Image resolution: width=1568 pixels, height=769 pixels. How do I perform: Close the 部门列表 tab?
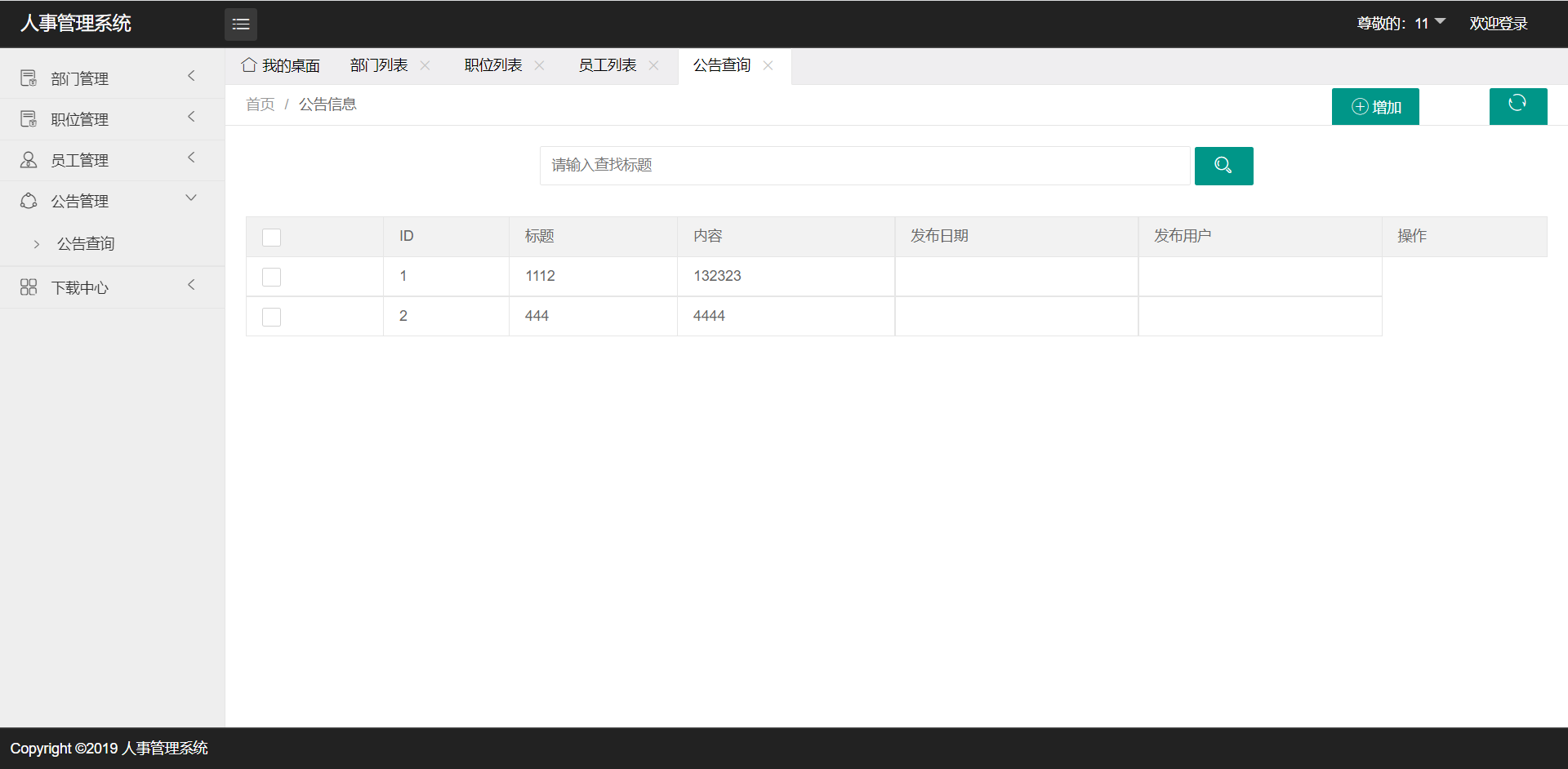tap(425, 65)
